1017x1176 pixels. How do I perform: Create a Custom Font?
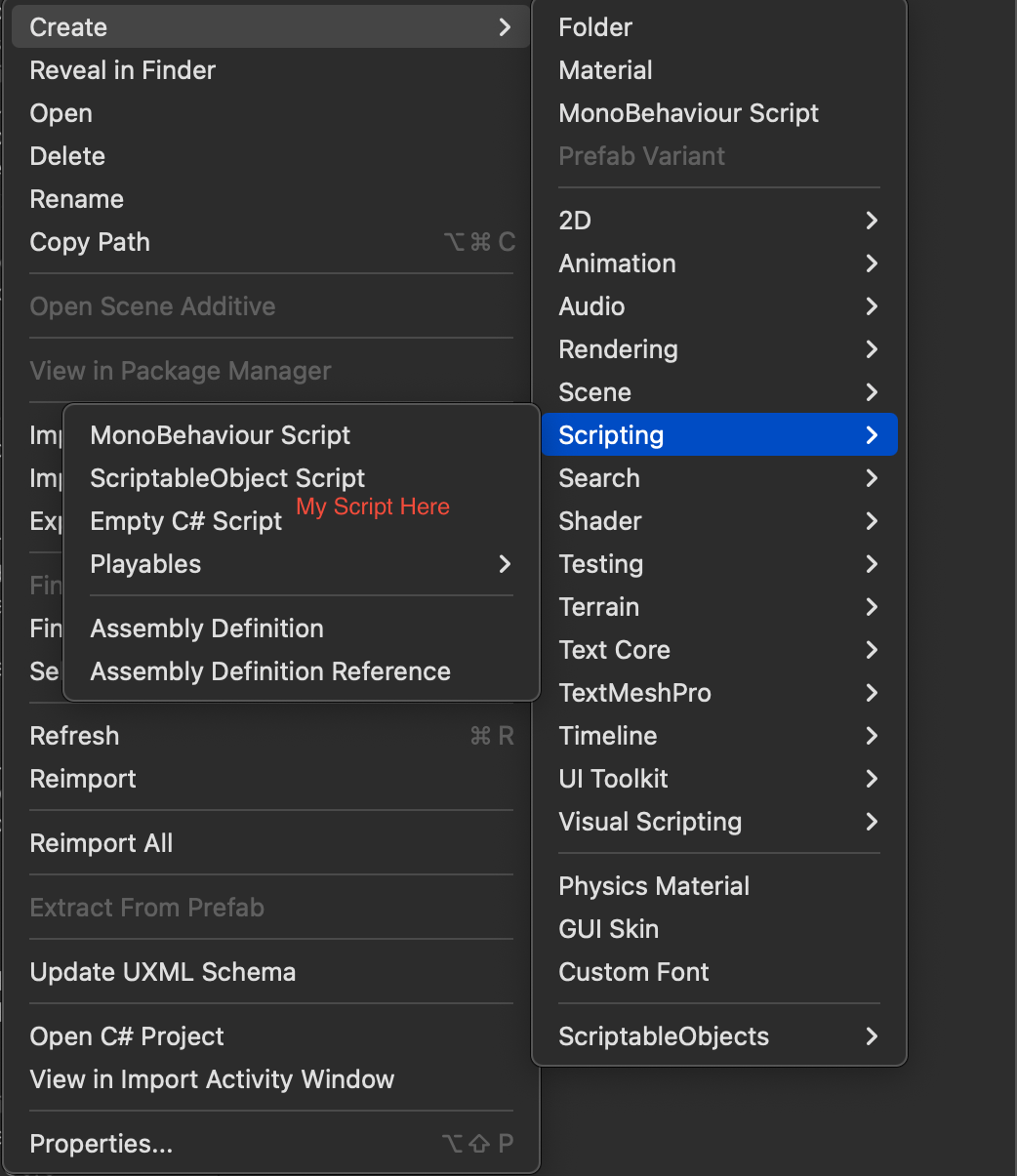(x=719, y=972)
